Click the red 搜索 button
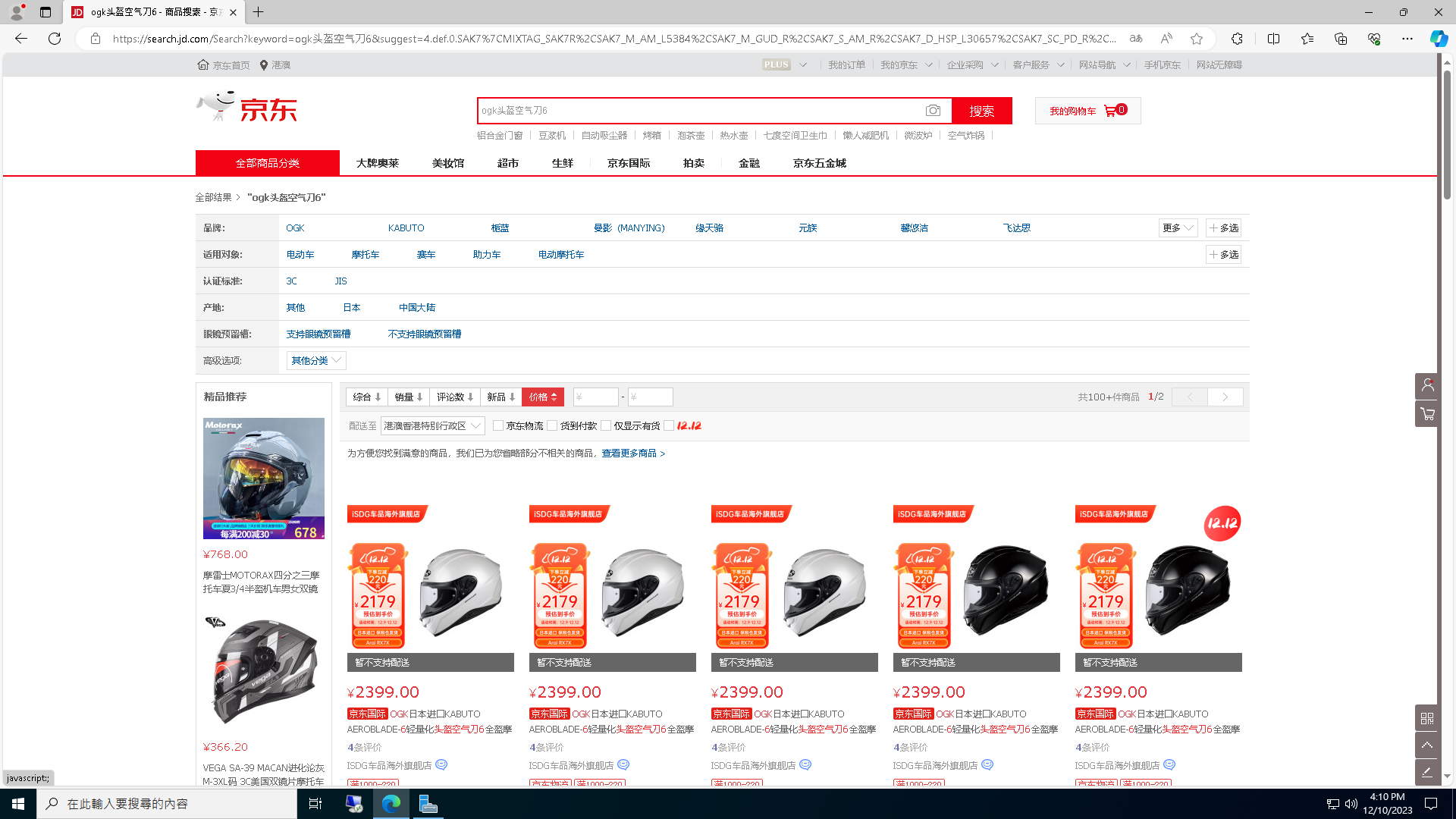This screenshot has width=1456, height=819. tap(982, 111)
